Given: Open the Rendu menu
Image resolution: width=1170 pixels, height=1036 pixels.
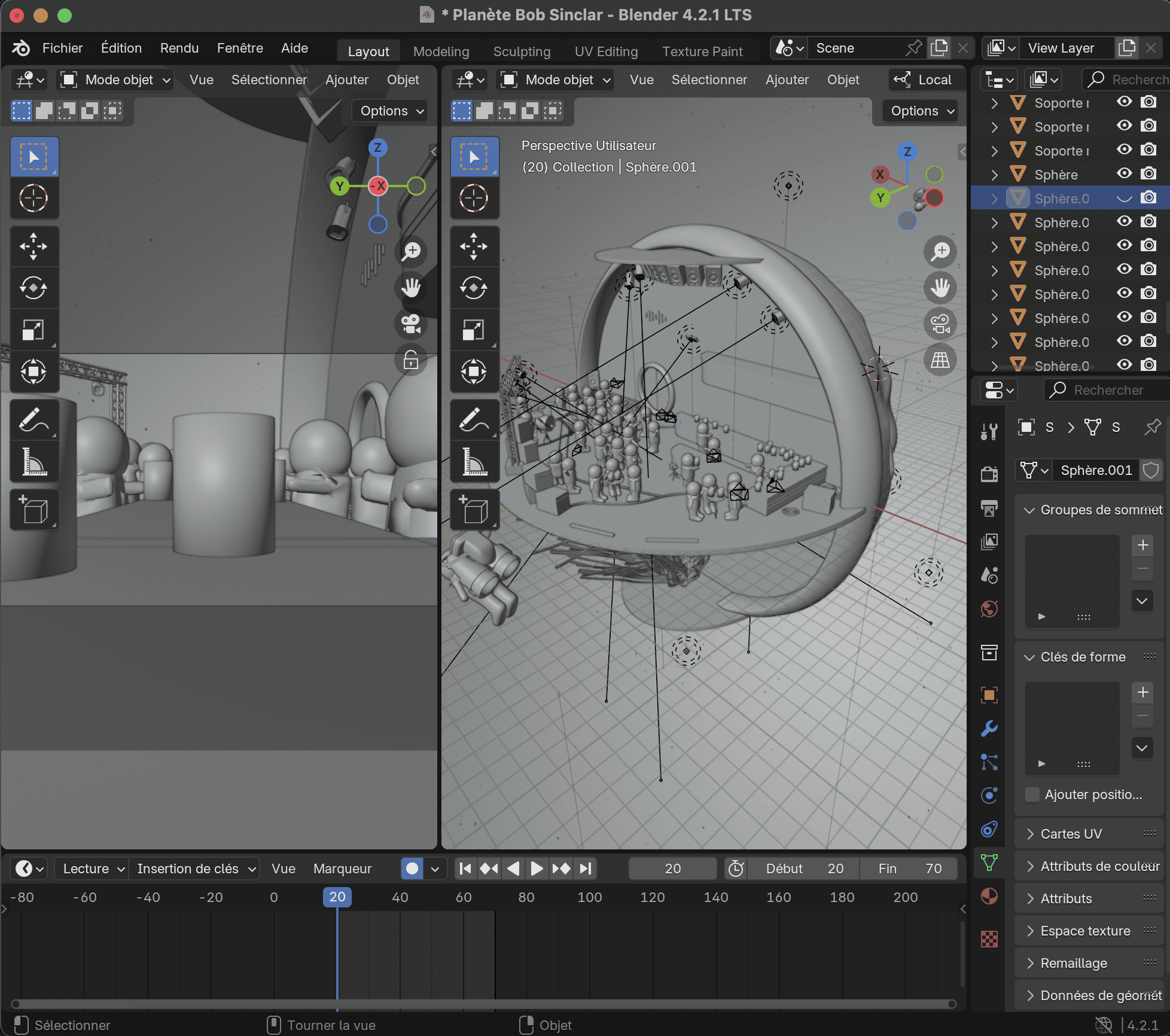Looking at the screenshot, I should (179, 48).
